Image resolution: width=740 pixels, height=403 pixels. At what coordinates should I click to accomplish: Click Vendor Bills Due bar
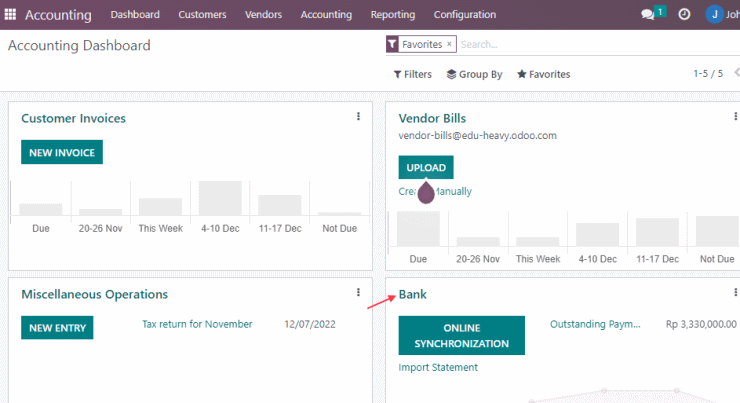[x=418, y=228]
